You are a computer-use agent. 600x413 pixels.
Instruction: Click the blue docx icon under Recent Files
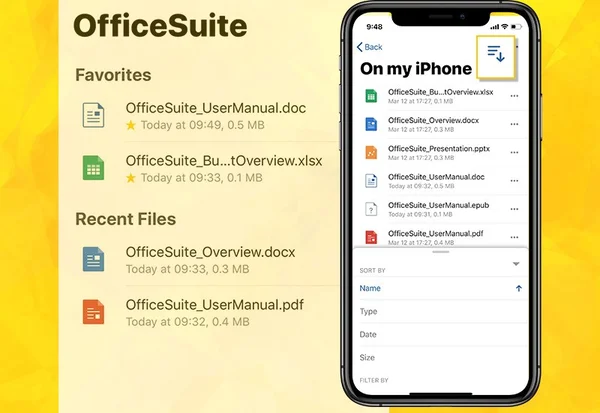pos(93,259)
